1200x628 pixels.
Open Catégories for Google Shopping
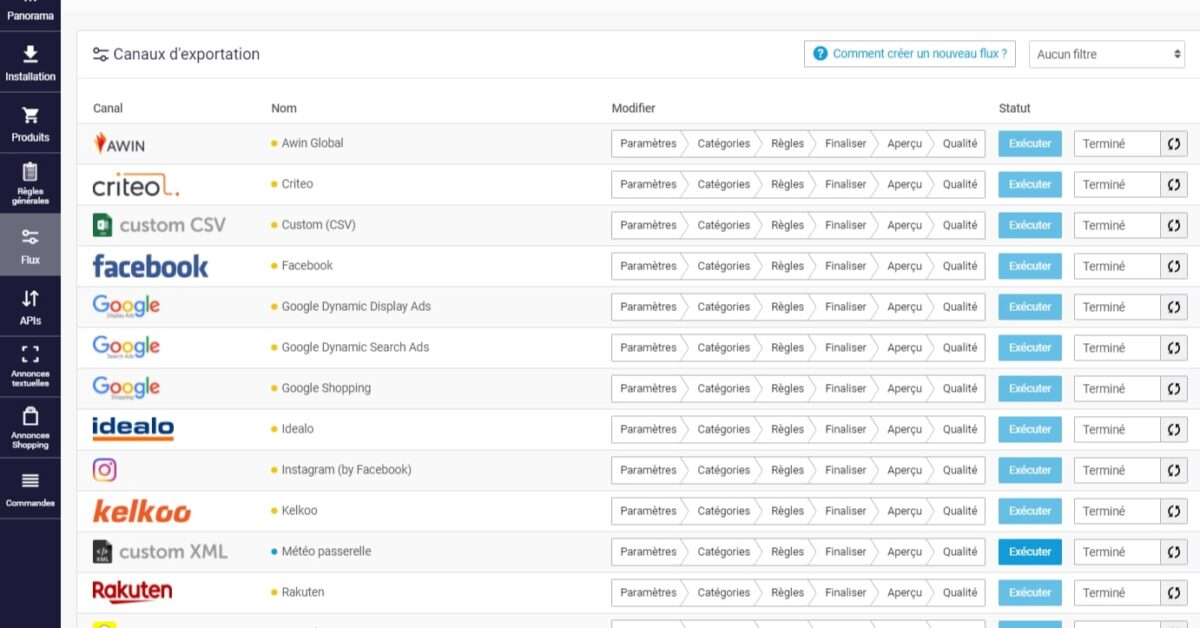click(x=723, y=388)
